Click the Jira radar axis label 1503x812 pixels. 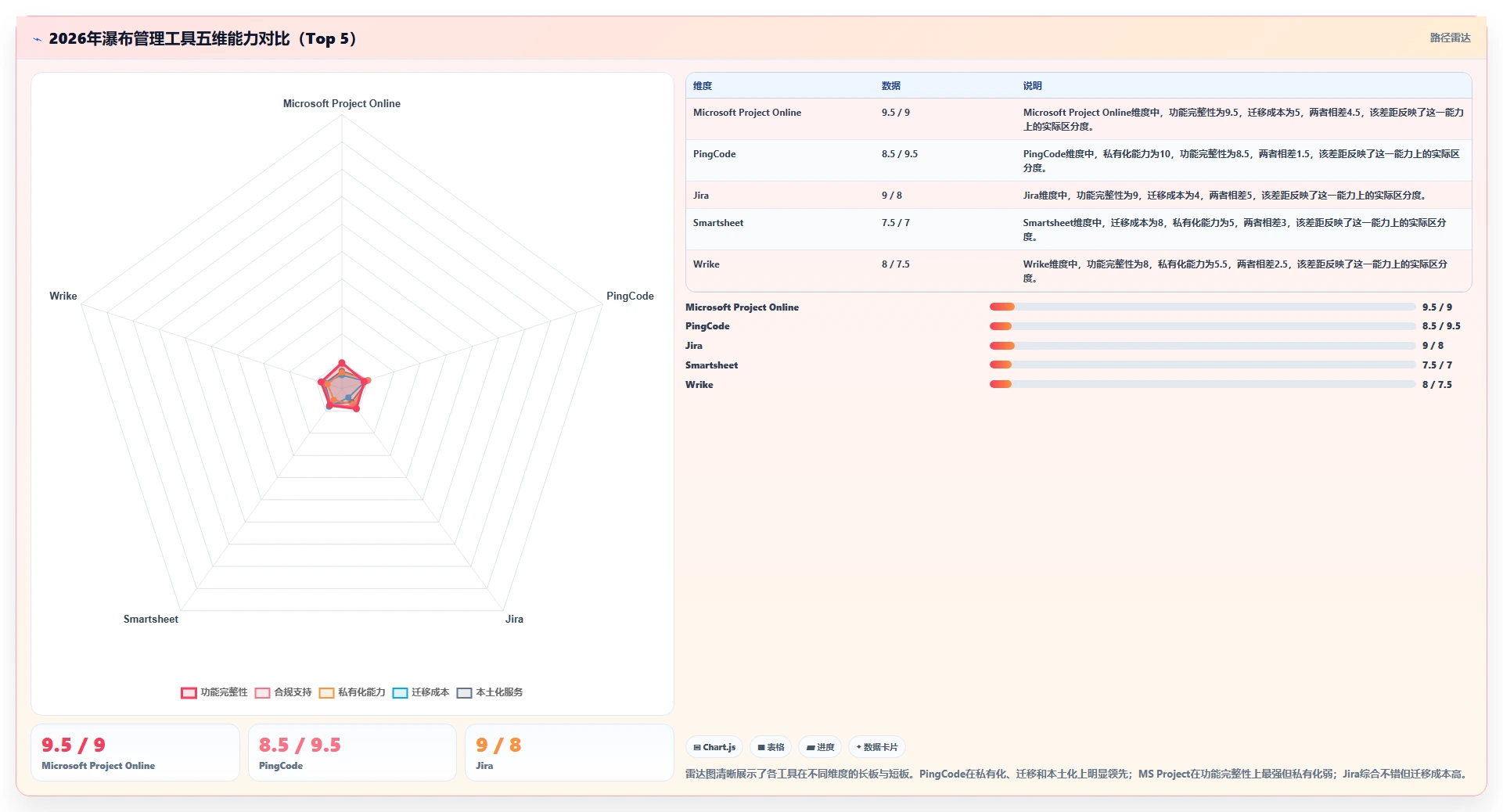point(514,619)
